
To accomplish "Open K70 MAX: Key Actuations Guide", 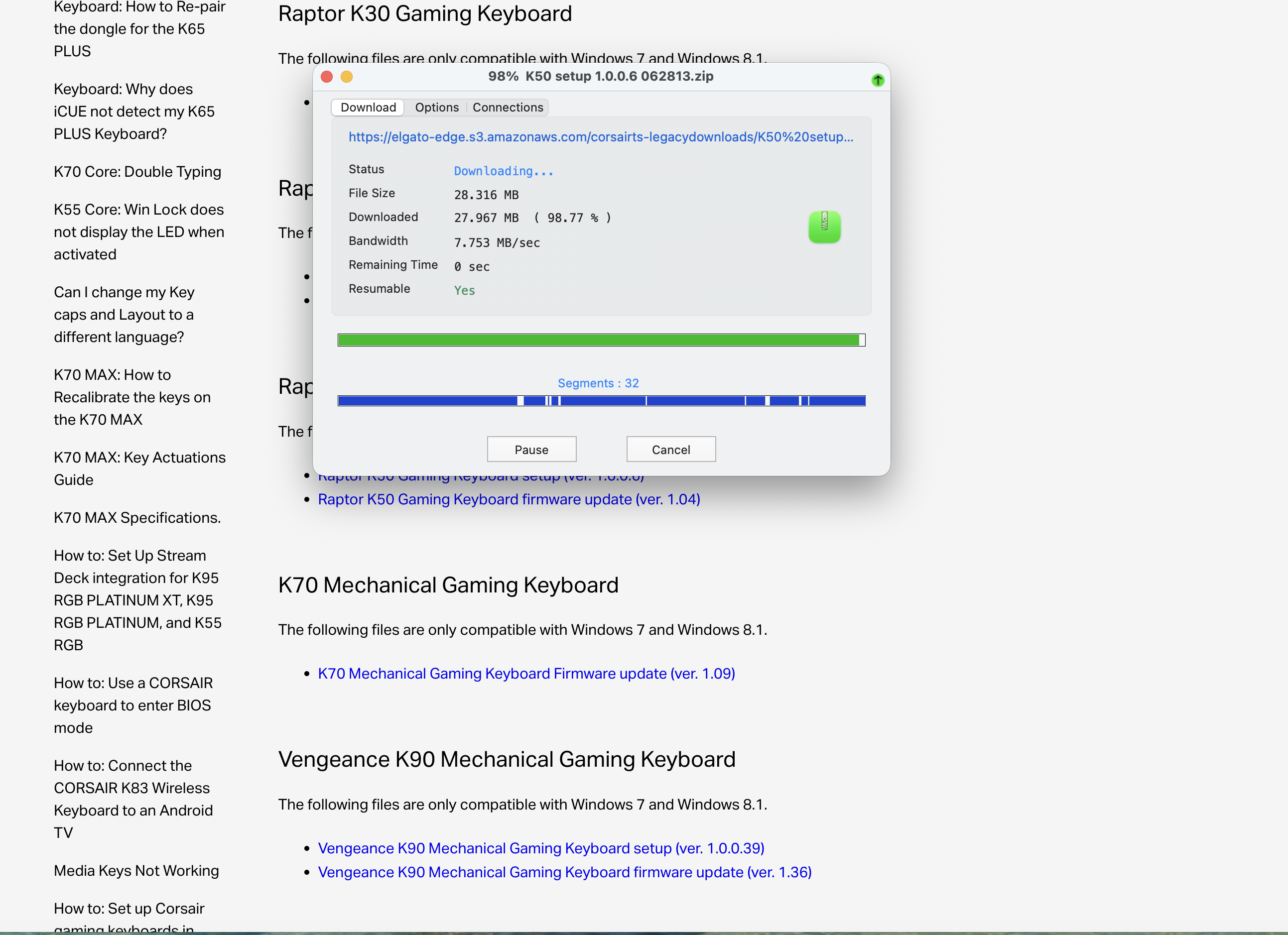I will (x=139, y=468).
